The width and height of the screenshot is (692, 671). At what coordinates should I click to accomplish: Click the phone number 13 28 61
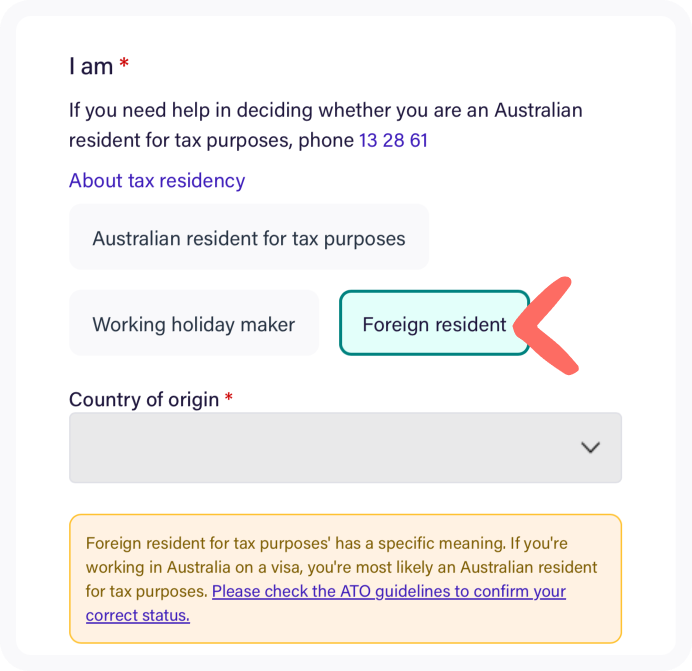click(x=393, y=140)
